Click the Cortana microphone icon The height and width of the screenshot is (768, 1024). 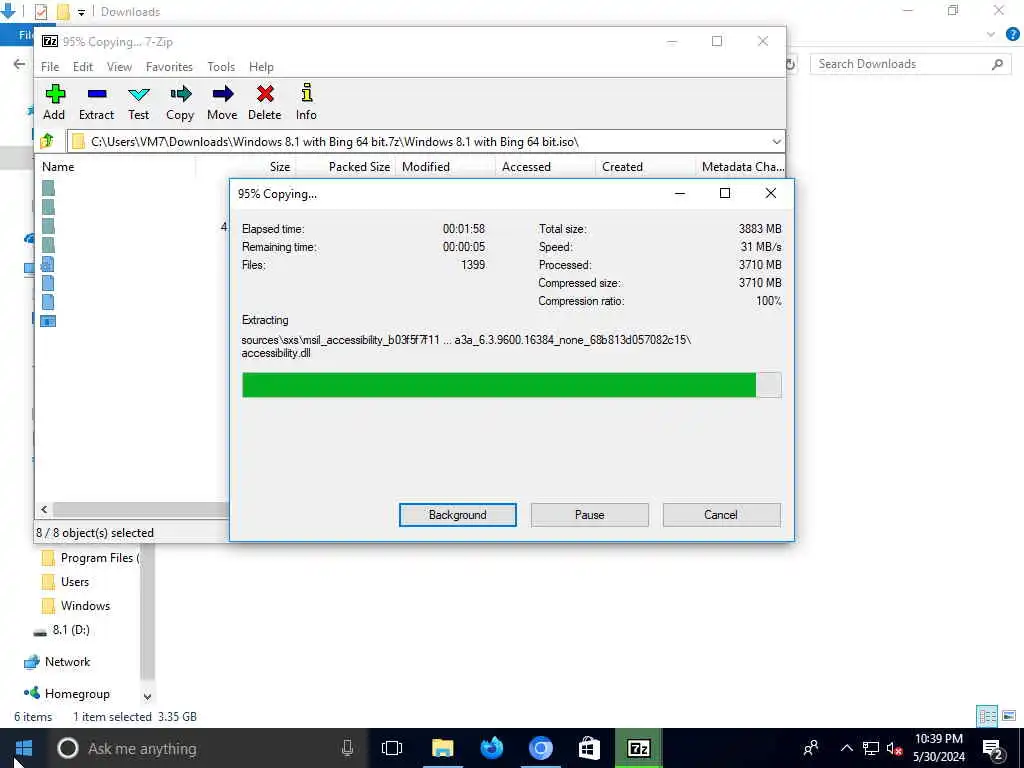(347, 748)
